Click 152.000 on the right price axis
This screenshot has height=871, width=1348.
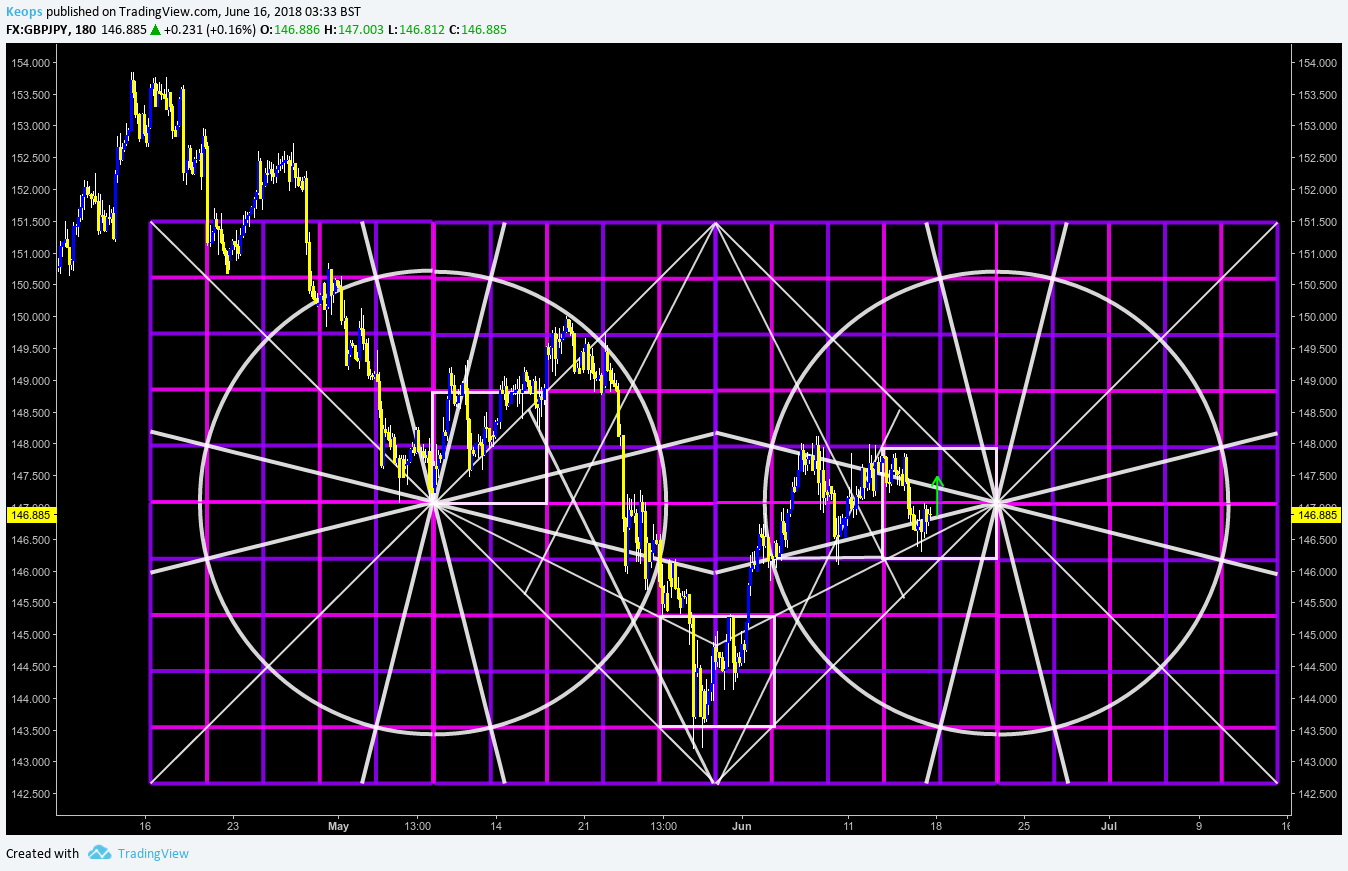pos(1317,190)
